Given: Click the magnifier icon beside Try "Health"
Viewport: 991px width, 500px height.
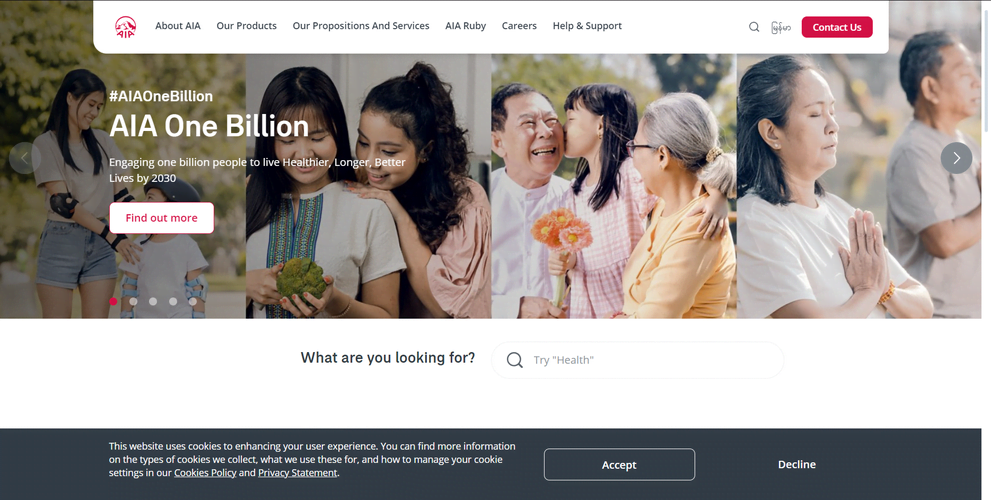Looking at the screenshot, I should [514, 360].
